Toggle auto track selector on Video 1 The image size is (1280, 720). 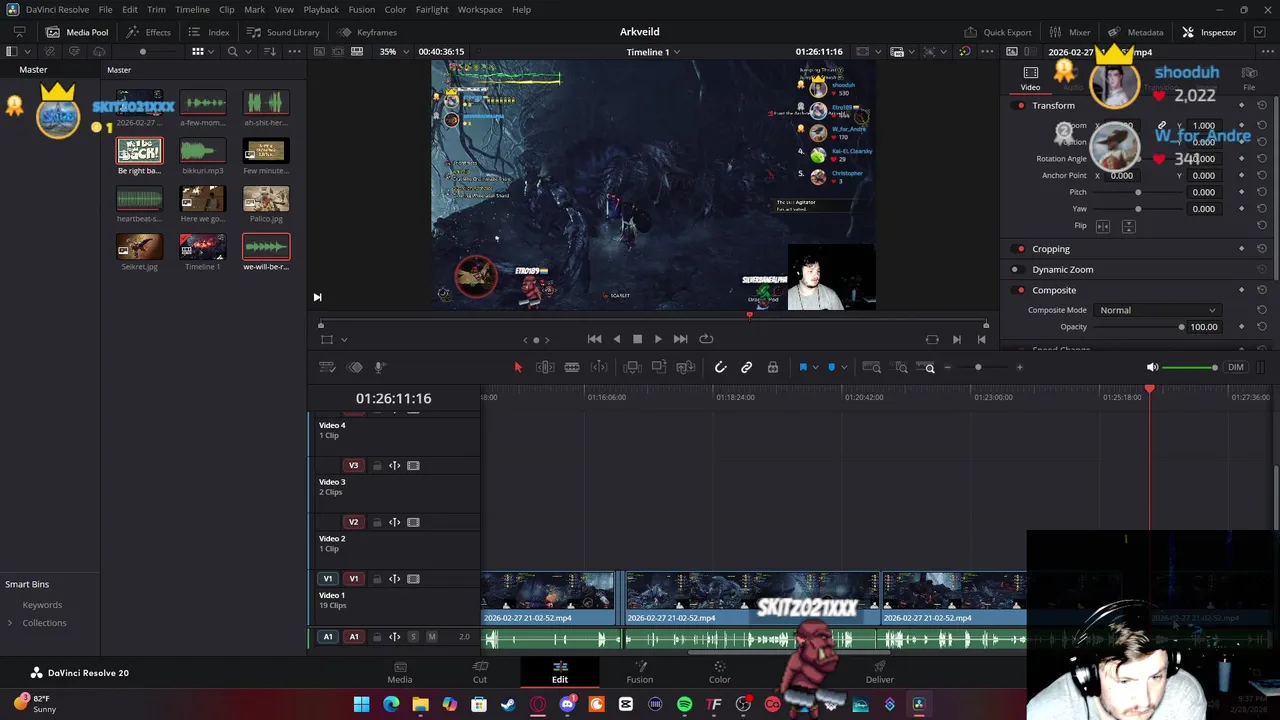point(395,579)
